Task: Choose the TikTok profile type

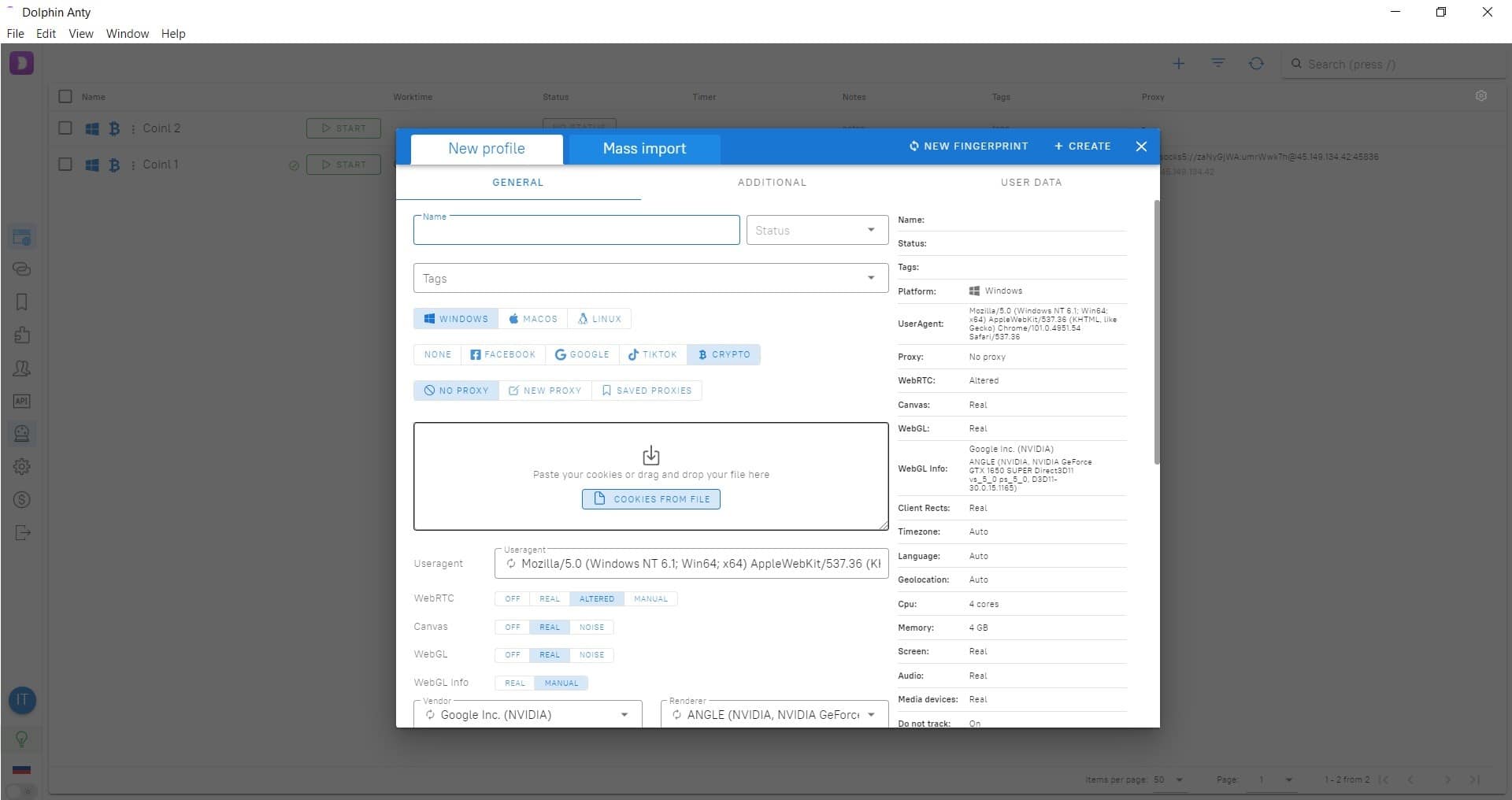Action: (653, 354)
